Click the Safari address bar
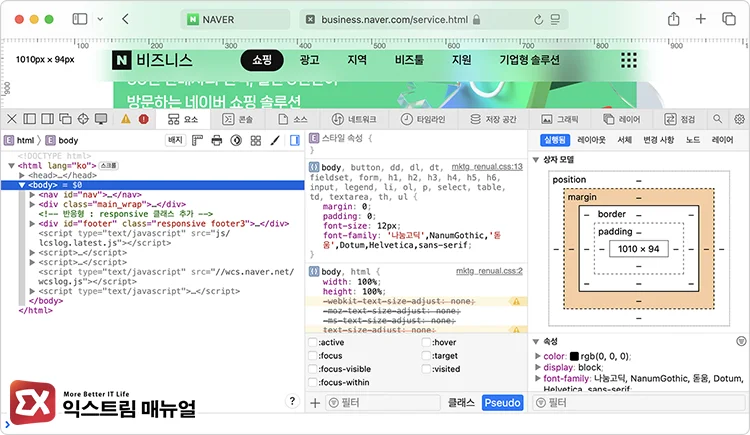Screen dimensions: 750x435 pyautogui.click(x=433, y=20)
